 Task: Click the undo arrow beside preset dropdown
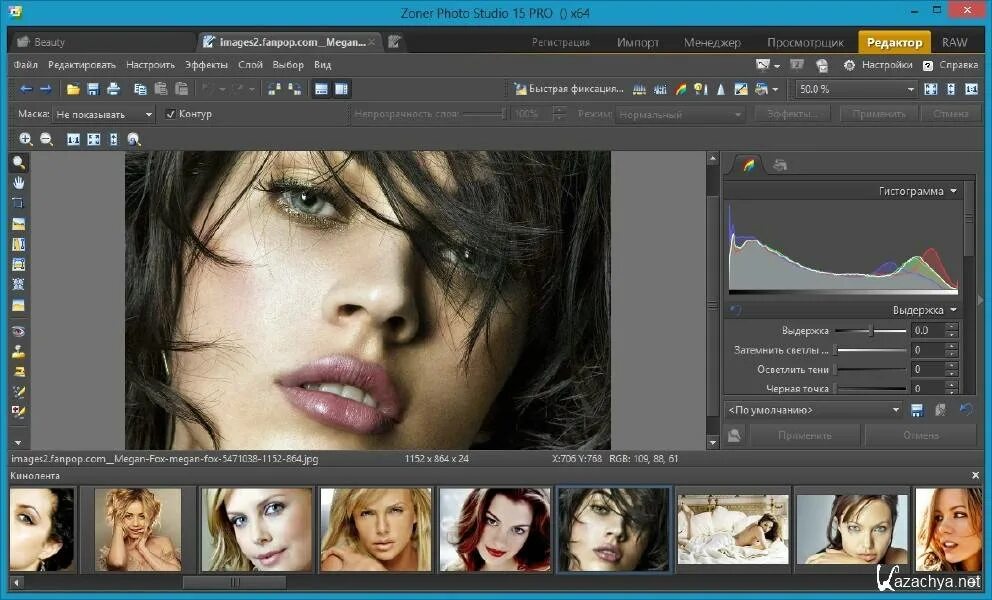[965, 409]
